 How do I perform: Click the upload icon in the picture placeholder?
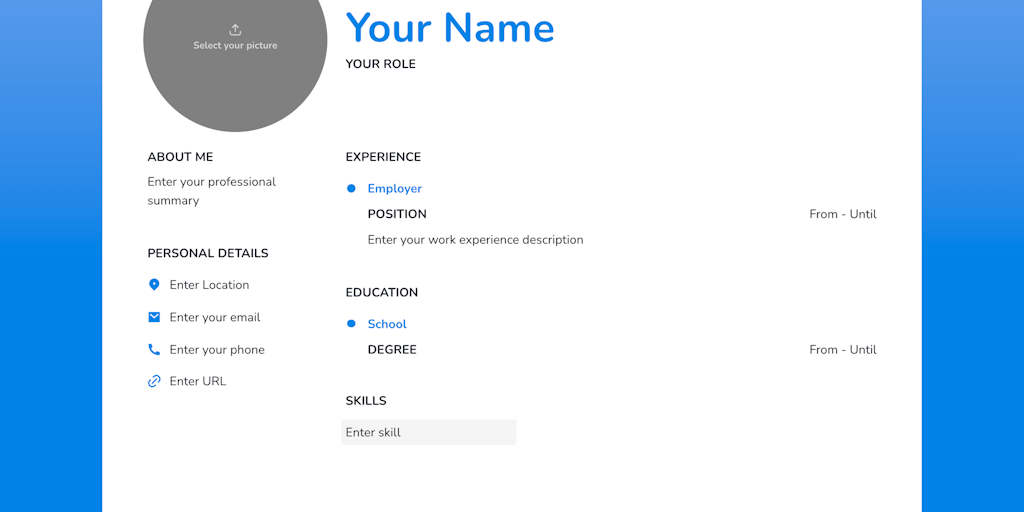point(235,30)
